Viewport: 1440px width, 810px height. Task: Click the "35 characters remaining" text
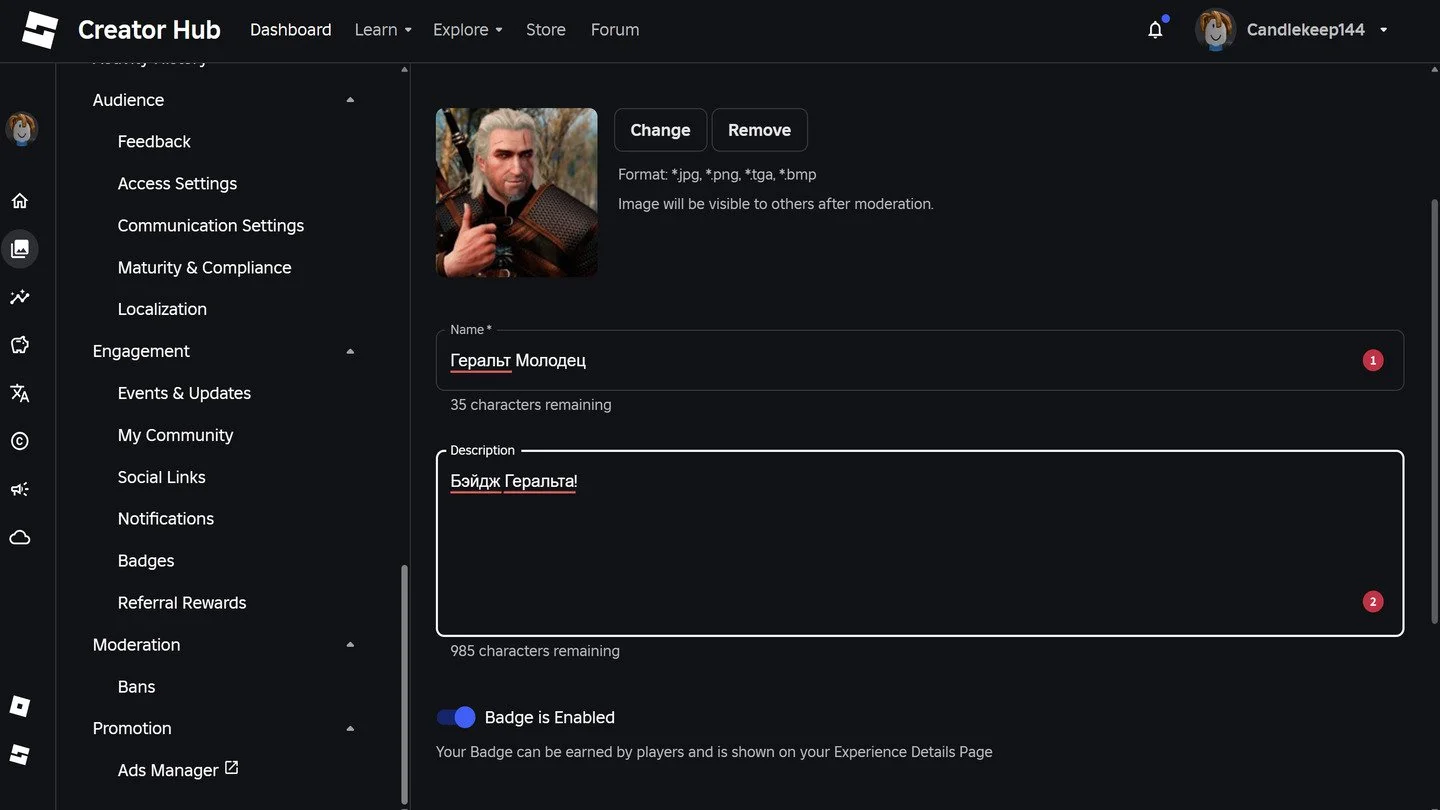pyautogui.click(x=531, y=405)
